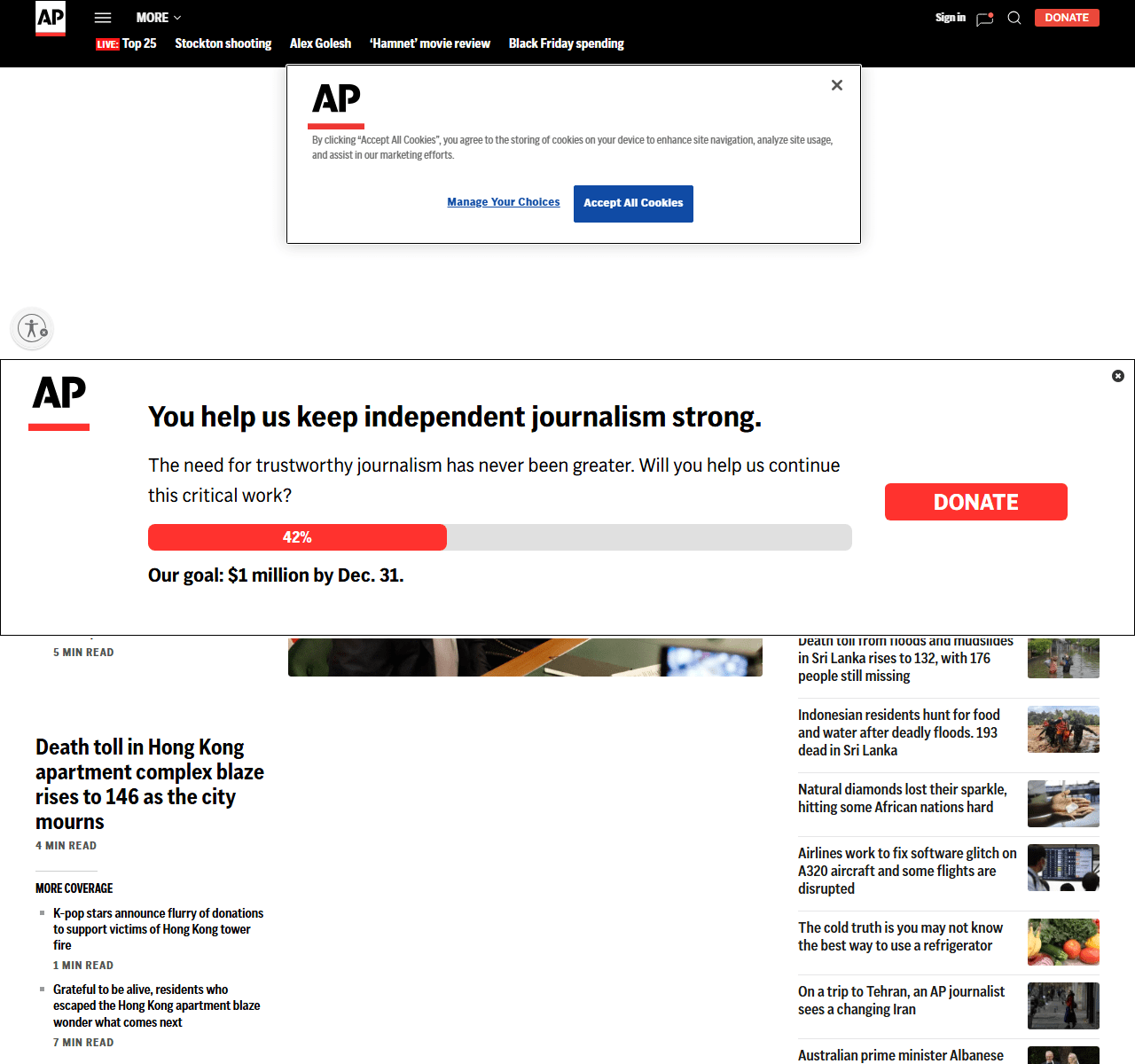Click the AP logo in header

click(x=51, y=18)
